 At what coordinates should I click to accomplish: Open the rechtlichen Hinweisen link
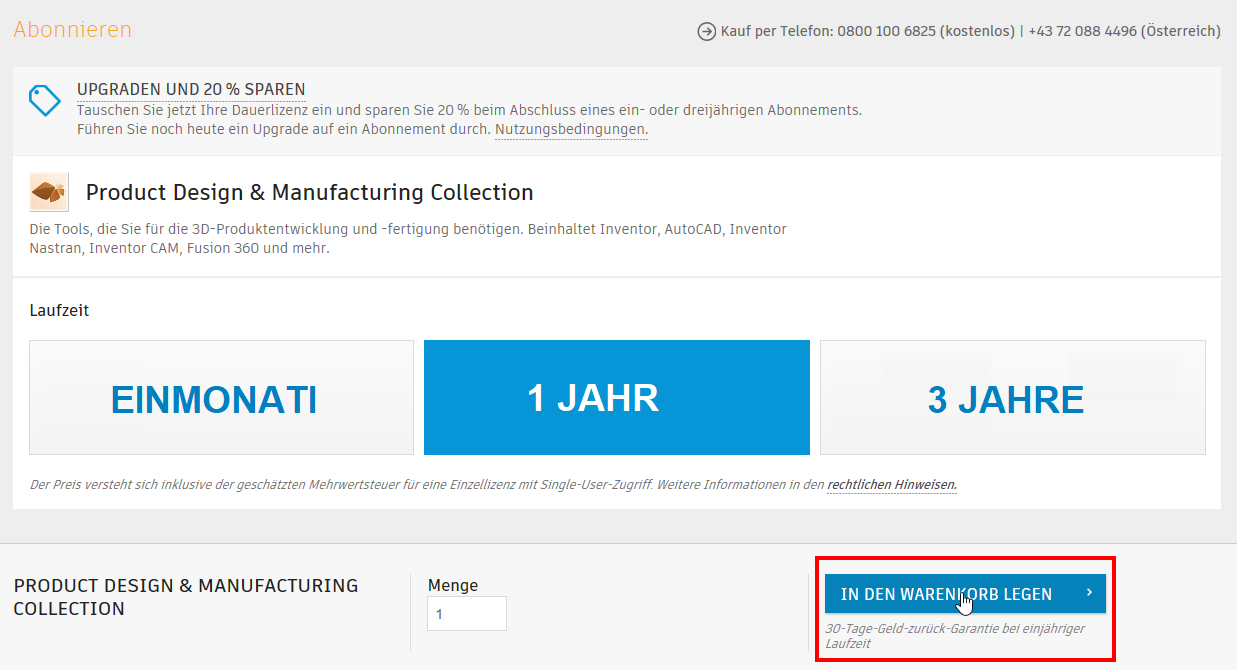click(892, 484)
